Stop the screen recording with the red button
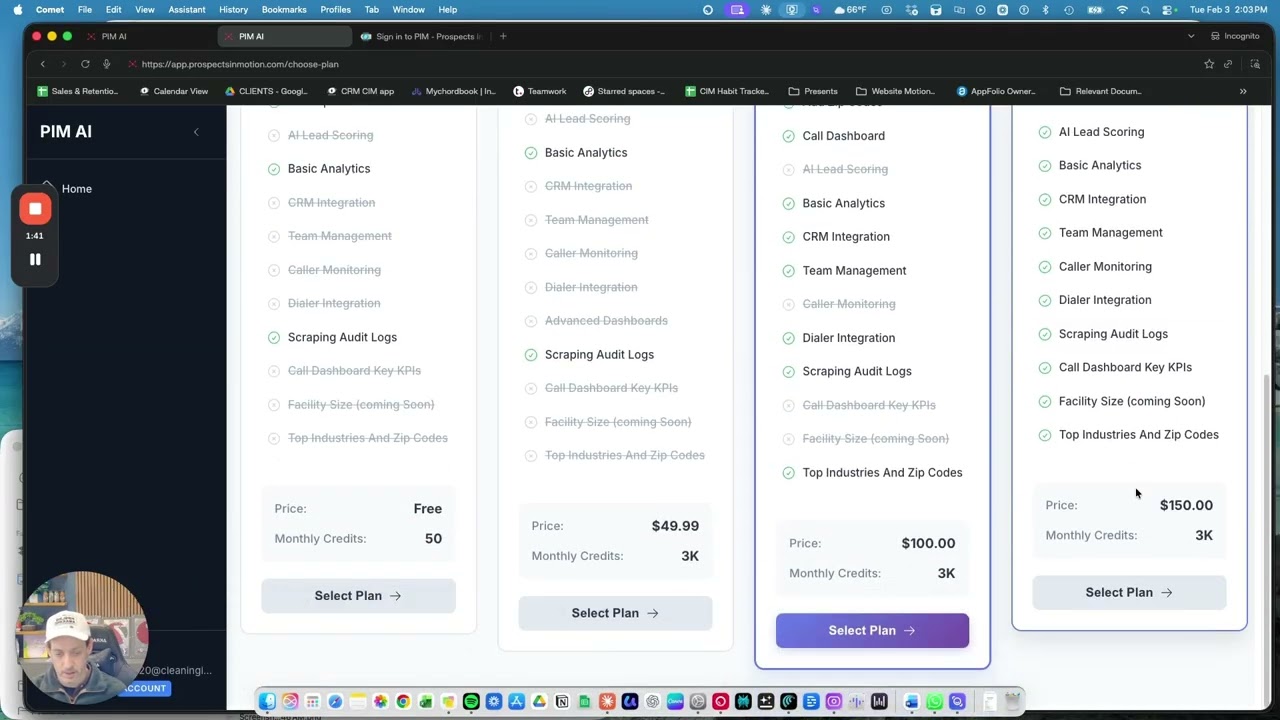 click(x=35, y=209)
